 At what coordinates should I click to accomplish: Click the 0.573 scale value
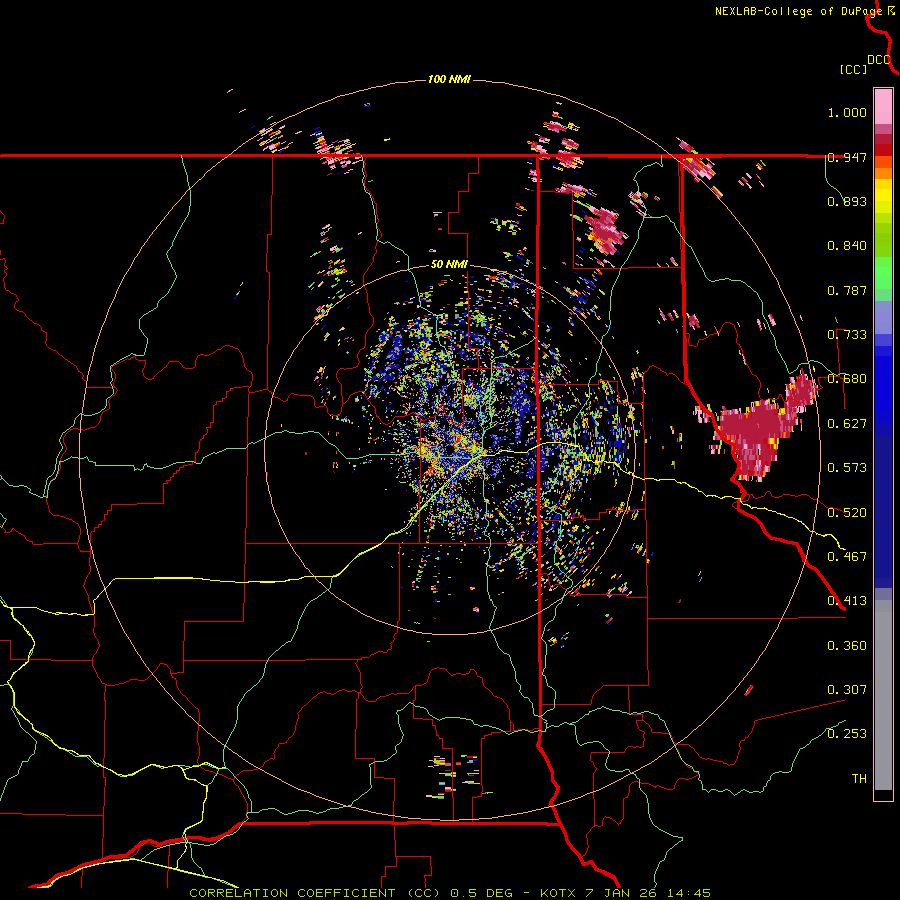pos(847,468)
